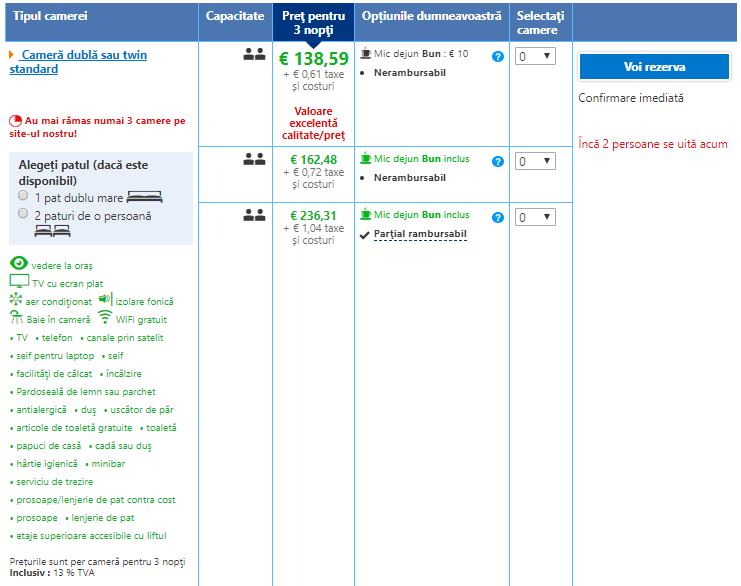Screen dimensions: 741x586
Task: Click the capacity icon in first row
Action: (x=254, y=55)
